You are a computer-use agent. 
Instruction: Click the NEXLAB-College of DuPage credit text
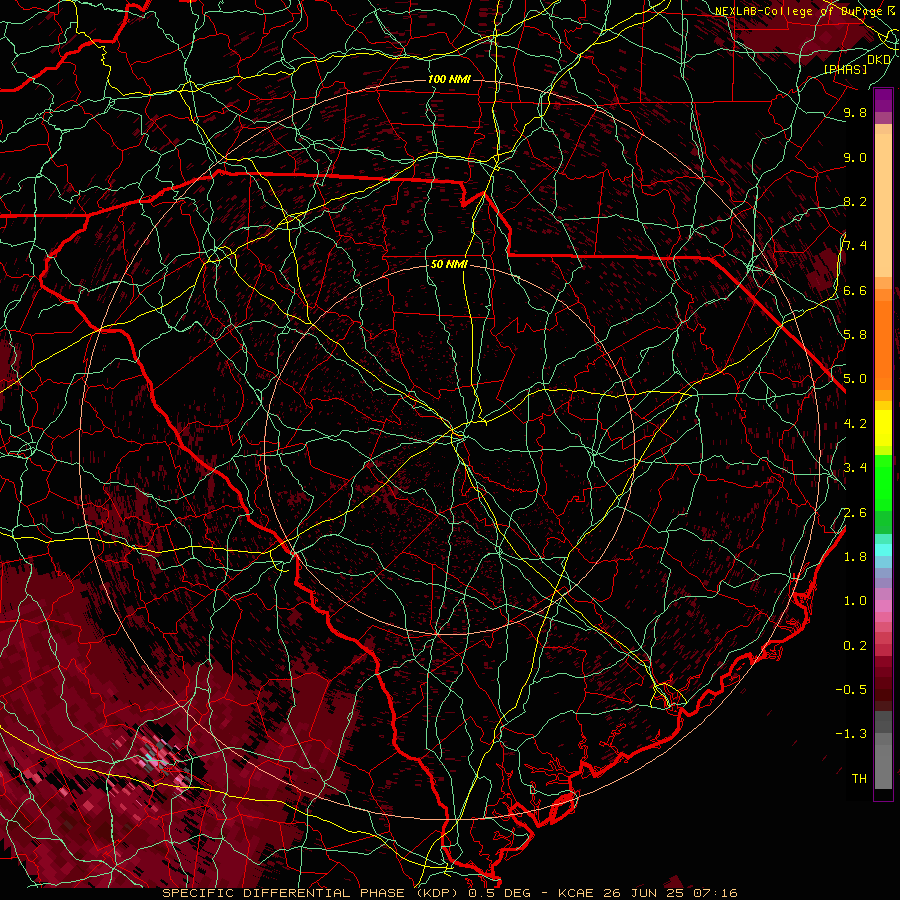tap(799, 11)
